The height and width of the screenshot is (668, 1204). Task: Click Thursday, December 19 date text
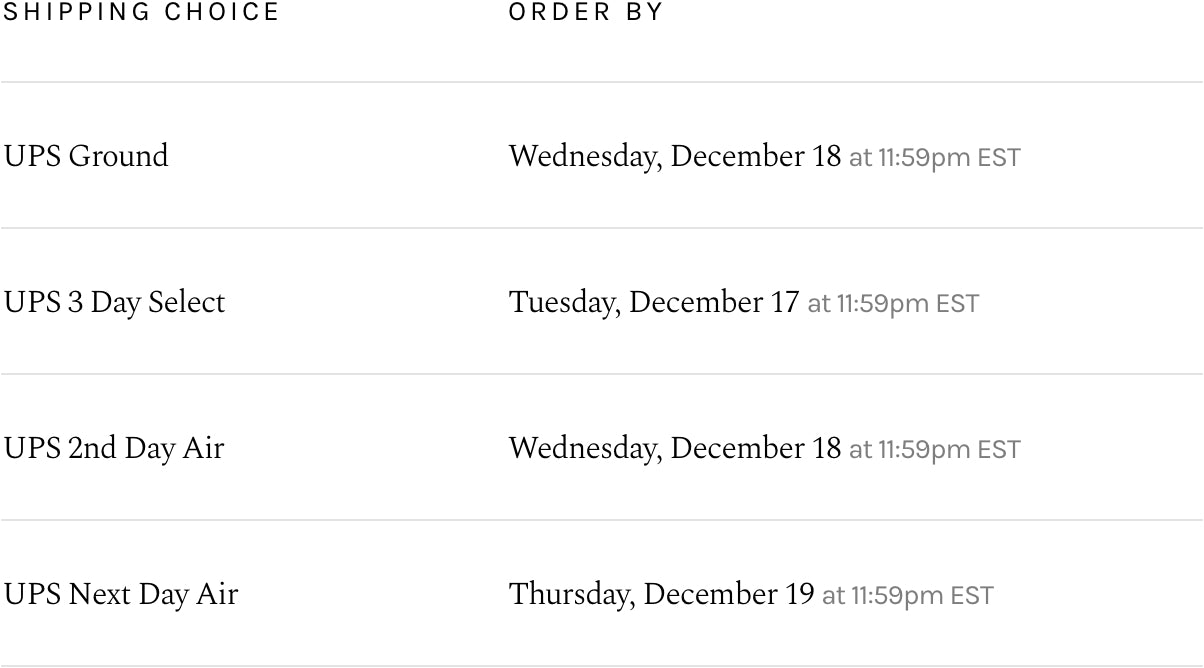coord(661,594)
